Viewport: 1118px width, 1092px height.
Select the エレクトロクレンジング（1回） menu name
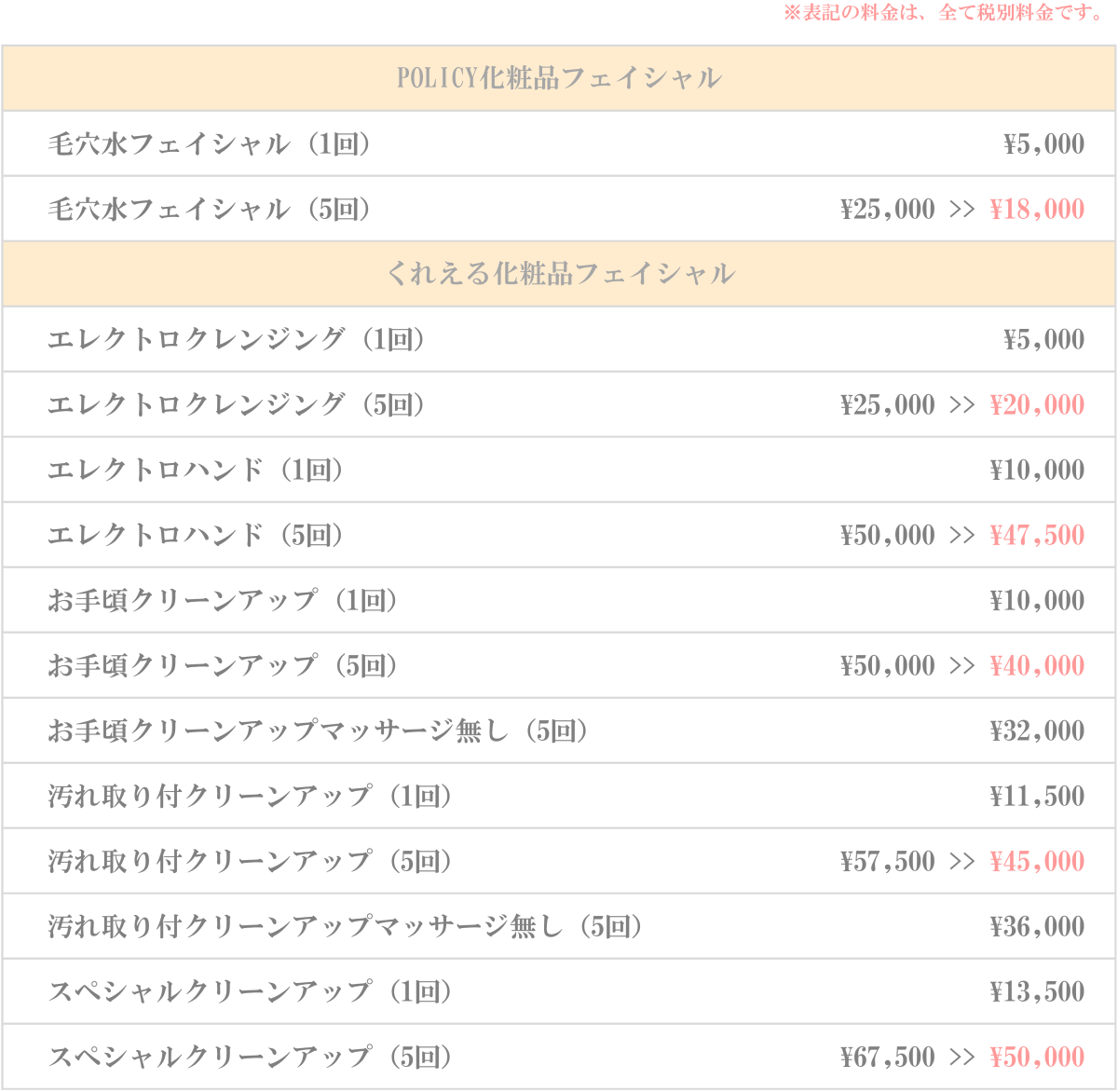pos(238,340)
